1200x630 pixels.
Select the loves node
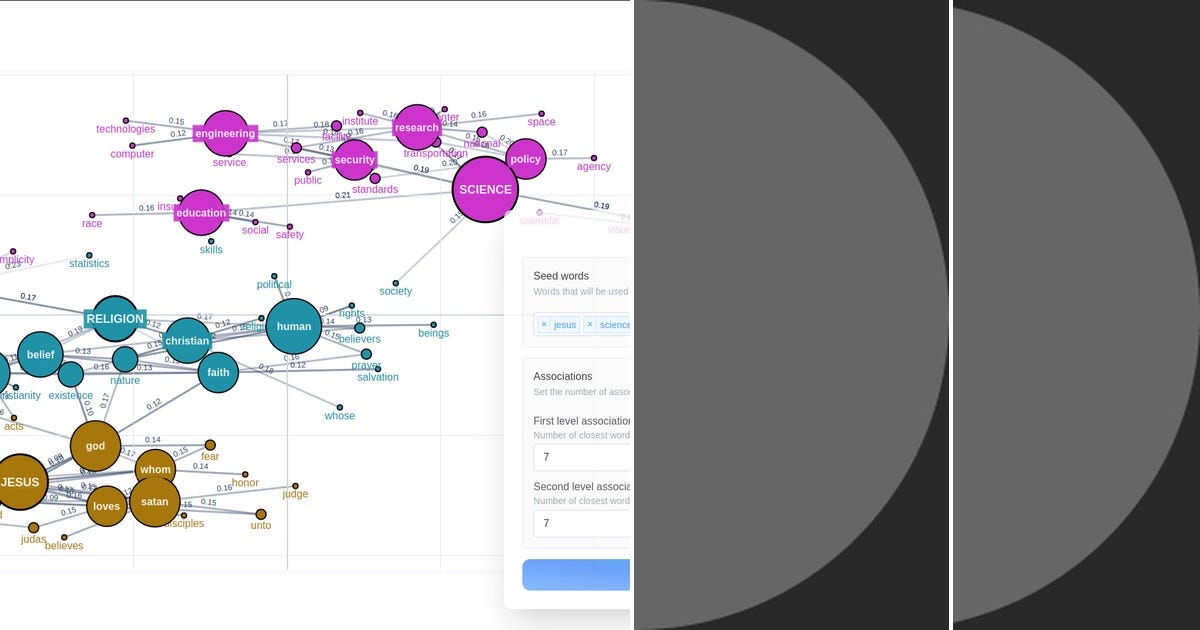[x=106, y=506]
